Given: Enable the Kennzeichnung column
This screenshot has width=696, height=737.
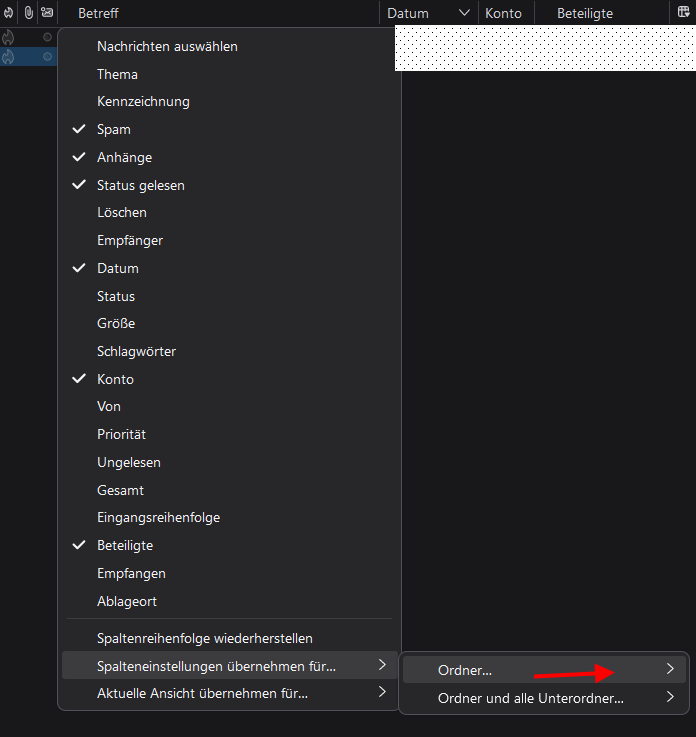Looking at the screenshot, I should click(x=229, y=102).
